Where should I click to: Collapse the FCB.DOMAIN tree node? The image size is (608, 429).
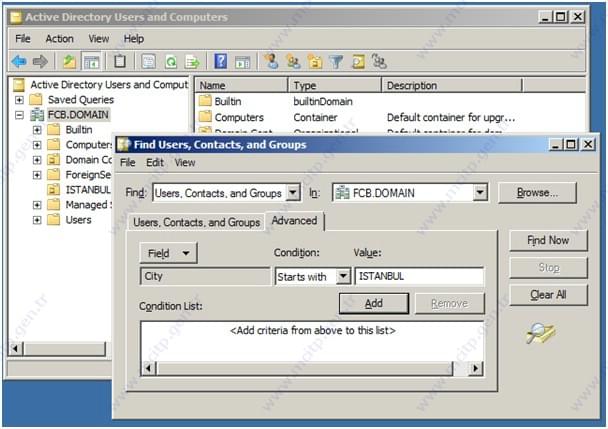[19, 115]
